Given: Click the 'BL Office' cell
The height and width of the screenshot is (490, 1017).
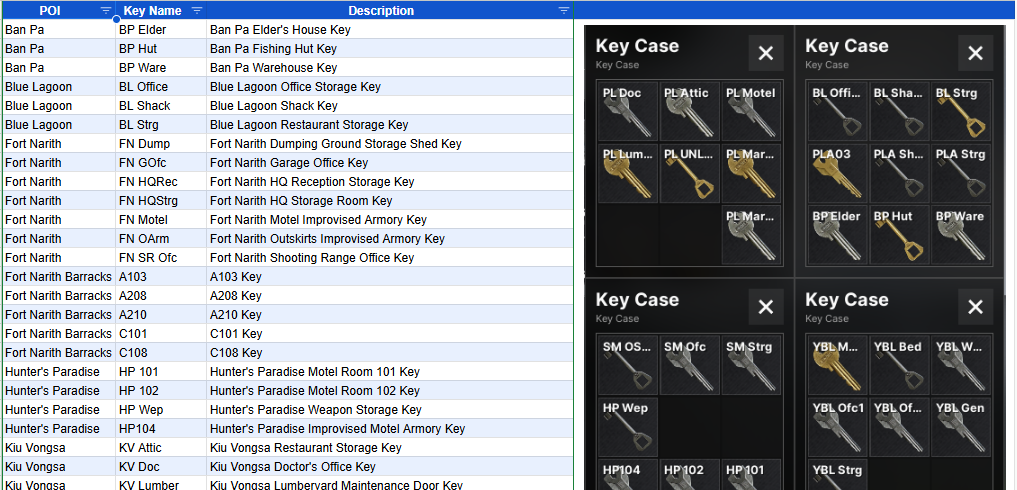Looking at the screenshot, I should click(162, 86).
